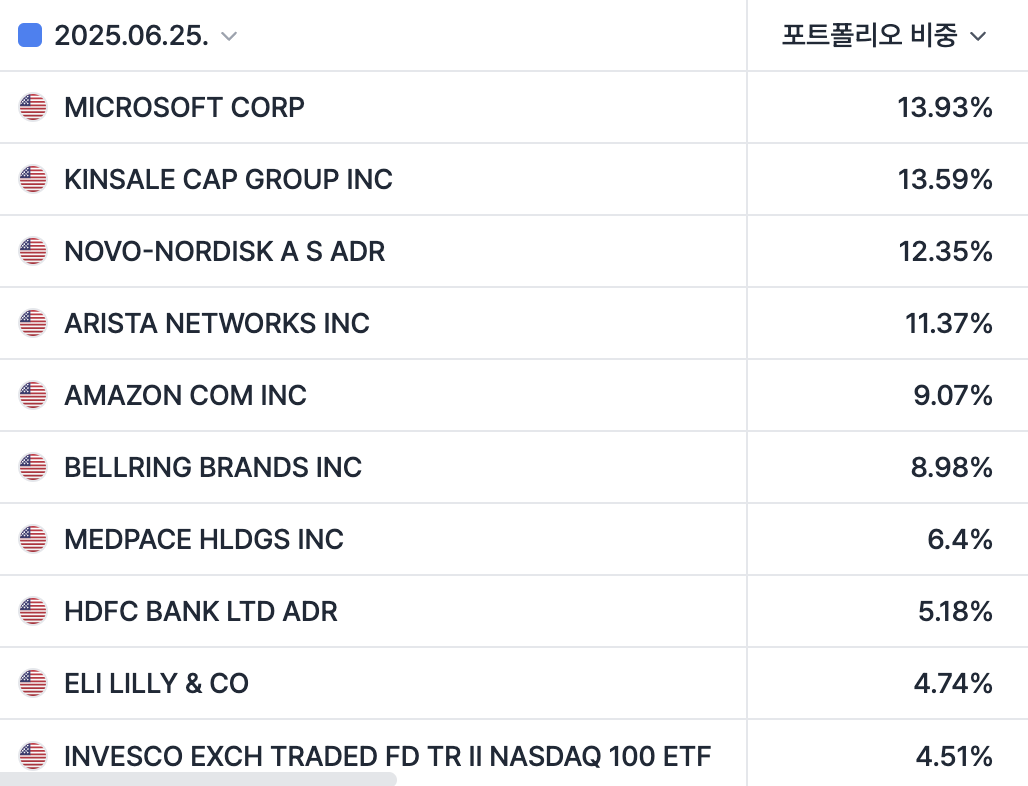Select the AMAZON COM INC row name
Image resolution: width=1028 pixels, height=786 pixels.
point(185,395)
